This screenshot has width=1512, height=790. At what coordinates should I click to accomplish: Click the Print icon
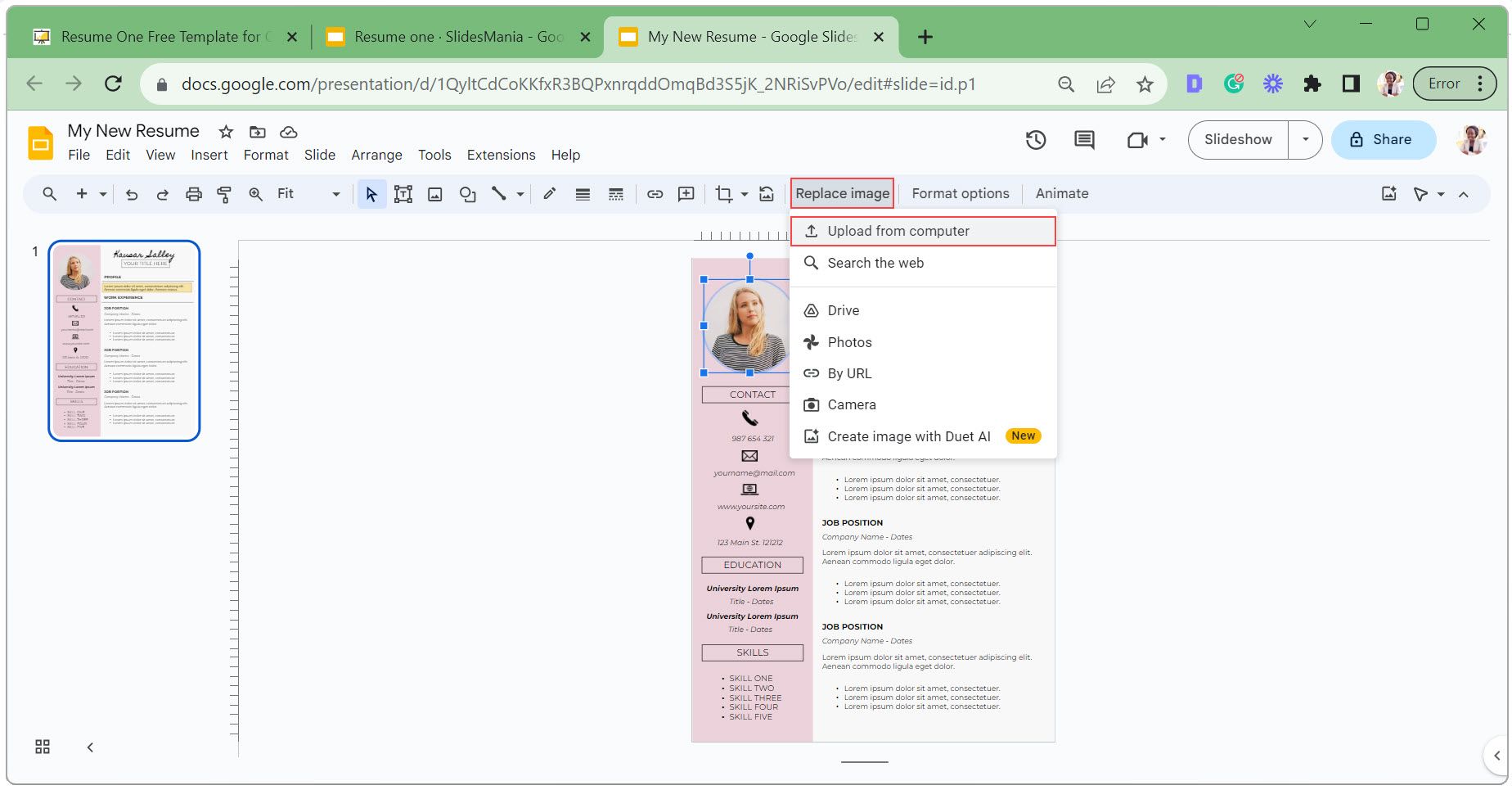pyautogui.click(x=193, y=194)
